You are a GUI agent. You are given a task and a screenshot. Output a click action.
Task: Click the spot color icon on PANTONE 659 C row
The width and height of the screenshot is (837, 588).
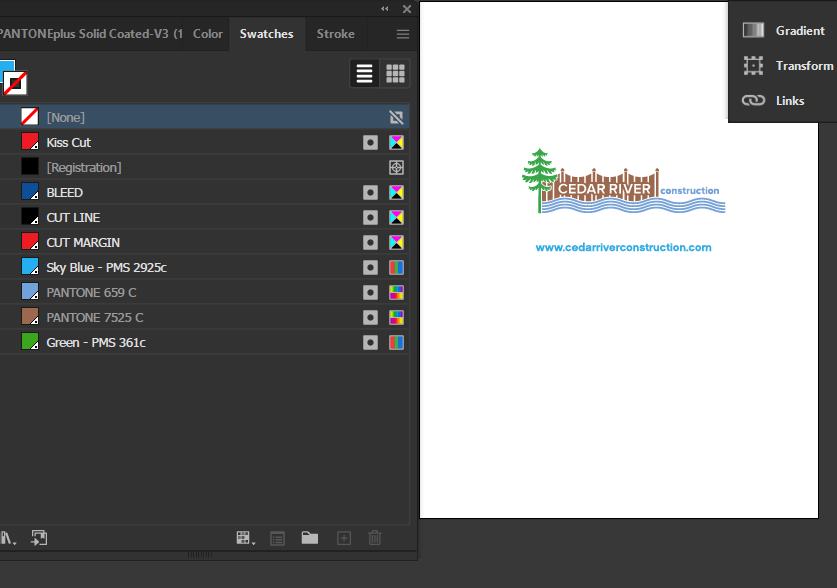click(370, 292)
